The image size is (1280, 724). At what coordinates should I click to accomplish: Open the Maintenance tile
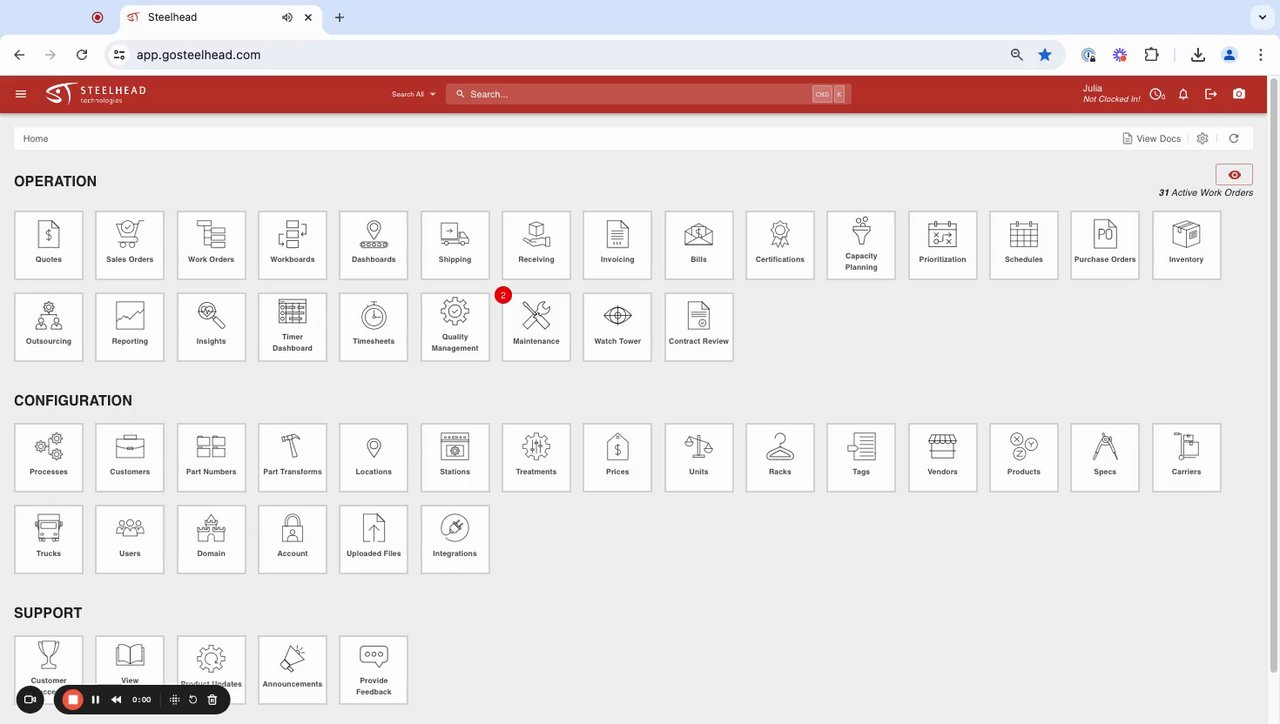pyautogui.click(x=536, y=327)
